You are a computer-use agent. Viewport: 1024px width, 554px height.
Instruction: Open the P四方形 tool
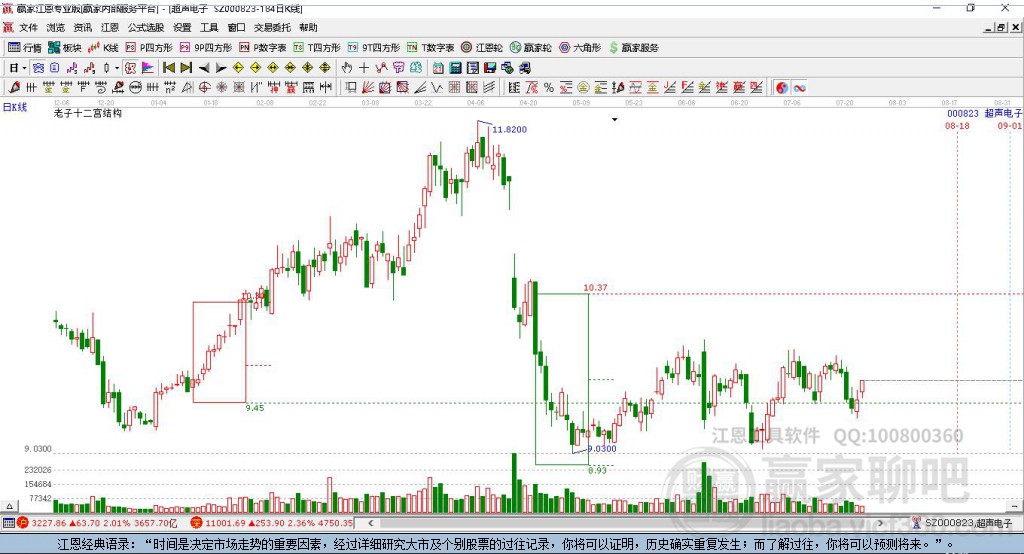(x=149, y=48)
